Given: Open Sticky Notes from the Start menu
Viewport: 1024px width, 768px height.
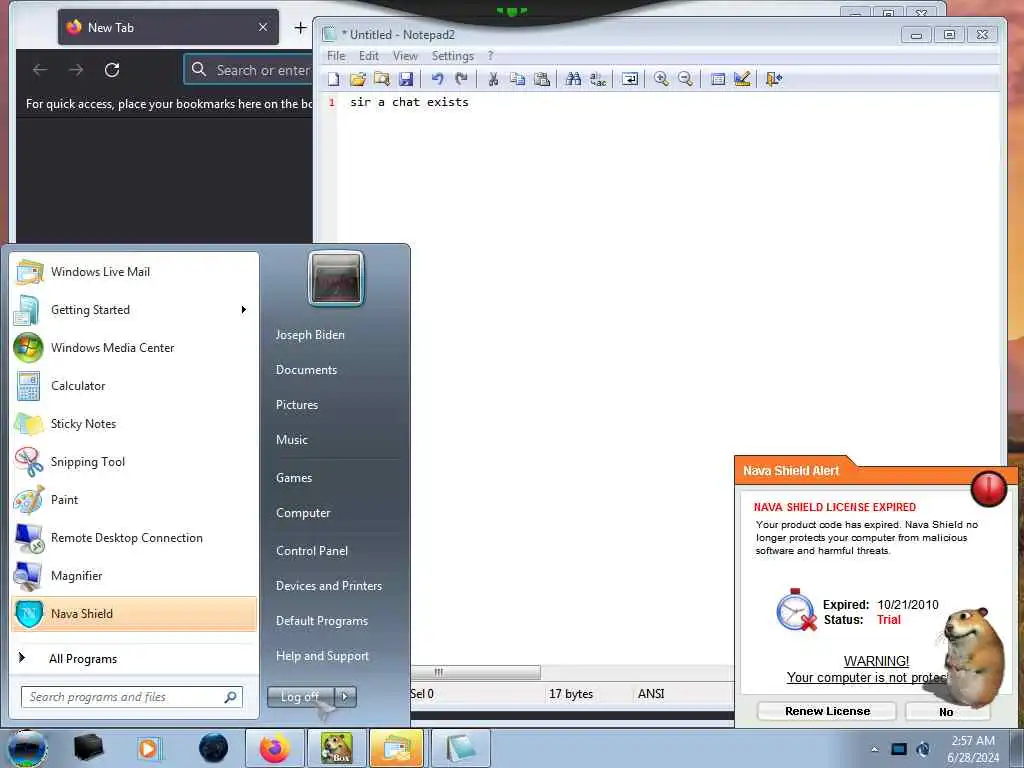Looking at the screenshot, I should (x=135, y=423).
